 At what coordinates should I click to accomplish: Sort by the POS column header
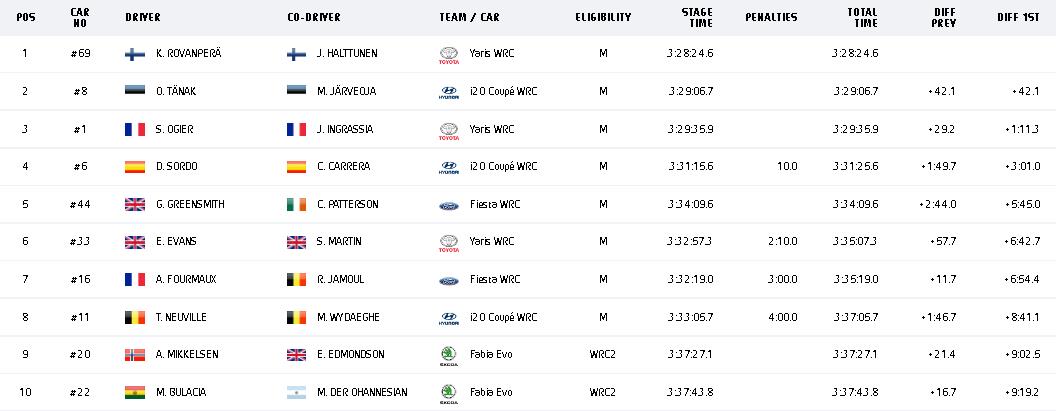click(26, 18)
